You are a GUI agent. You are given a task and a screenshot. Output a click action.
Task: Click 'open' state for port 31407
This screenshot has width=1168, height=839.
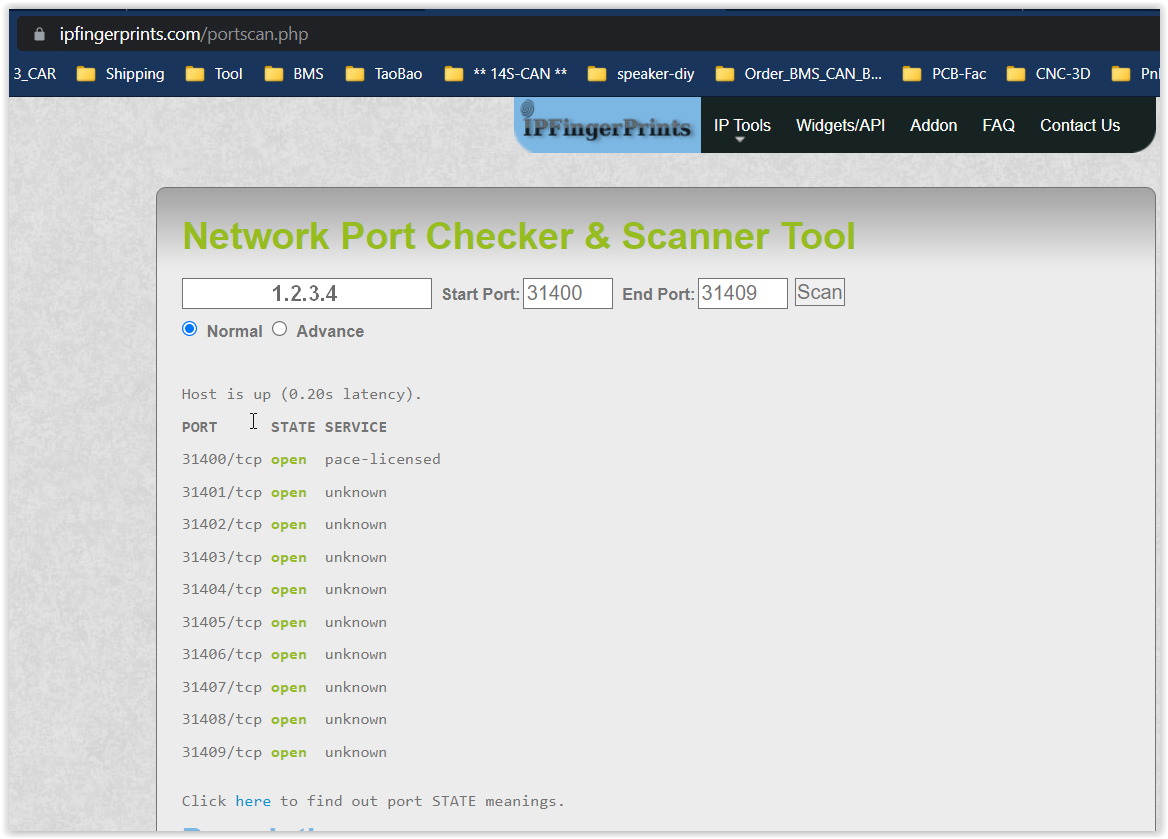(289, 688)
